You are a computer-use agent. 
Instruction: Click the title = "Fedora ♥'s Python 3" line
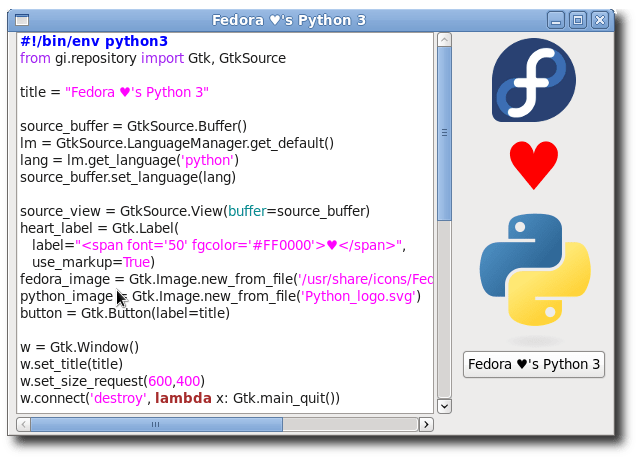click(x=114, y=92)
